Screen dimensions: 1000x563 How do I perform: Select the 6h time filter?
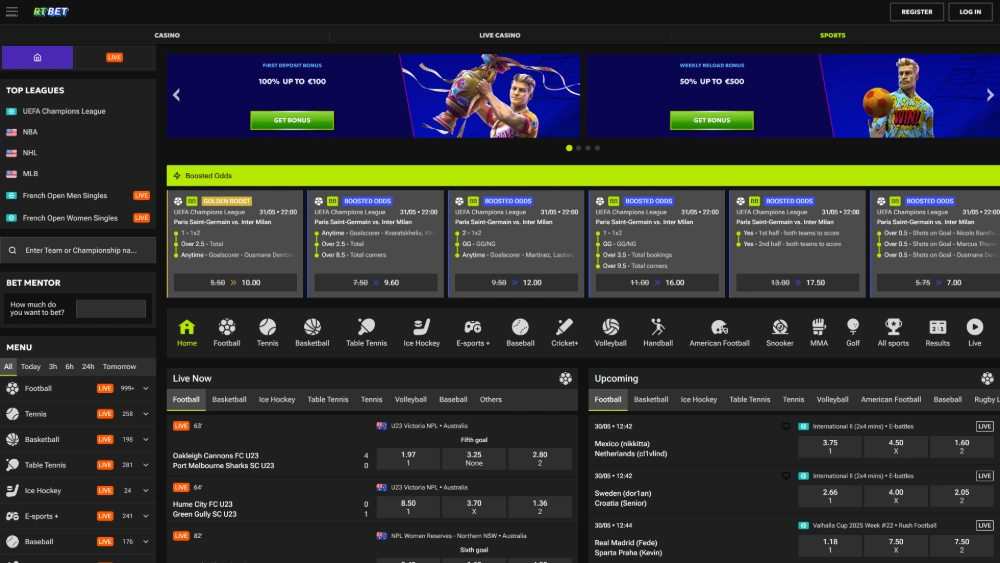point(70,367)
